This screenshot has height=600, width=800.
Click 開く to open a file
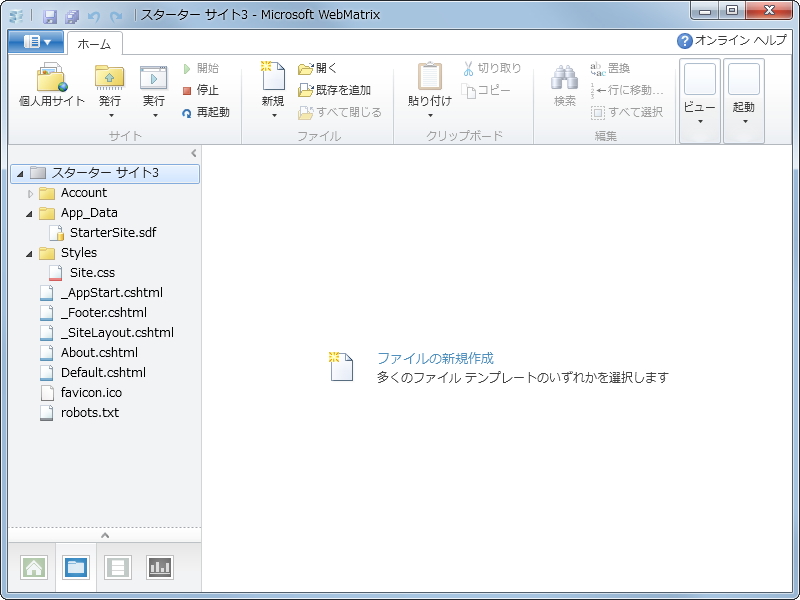pyautogui.click(x=317, y=68)
